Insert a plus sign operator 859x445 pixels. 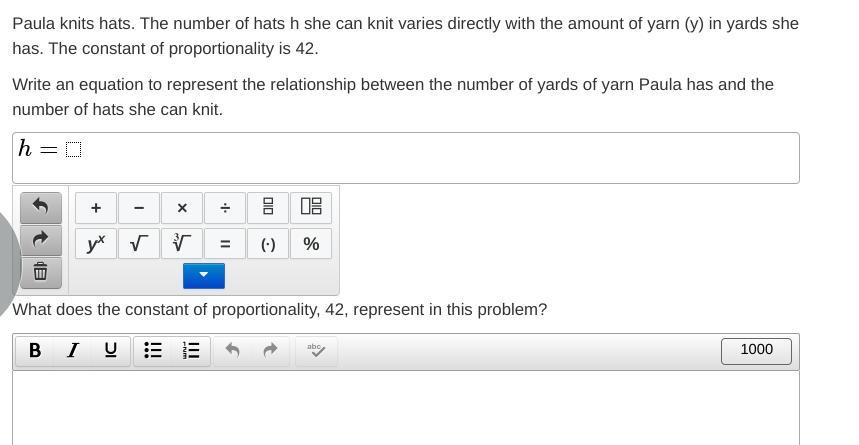point(96,208)
